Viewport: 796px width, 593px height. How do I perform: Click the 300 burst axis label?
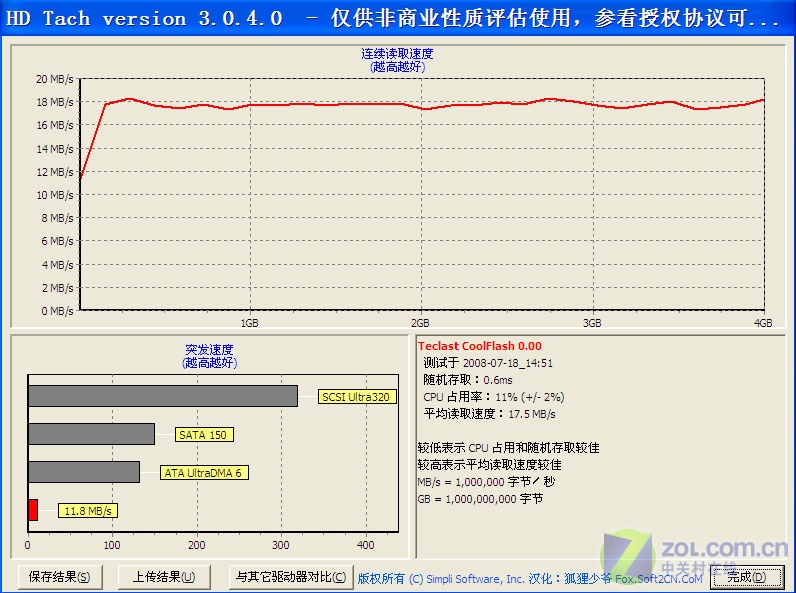point(281,545)
